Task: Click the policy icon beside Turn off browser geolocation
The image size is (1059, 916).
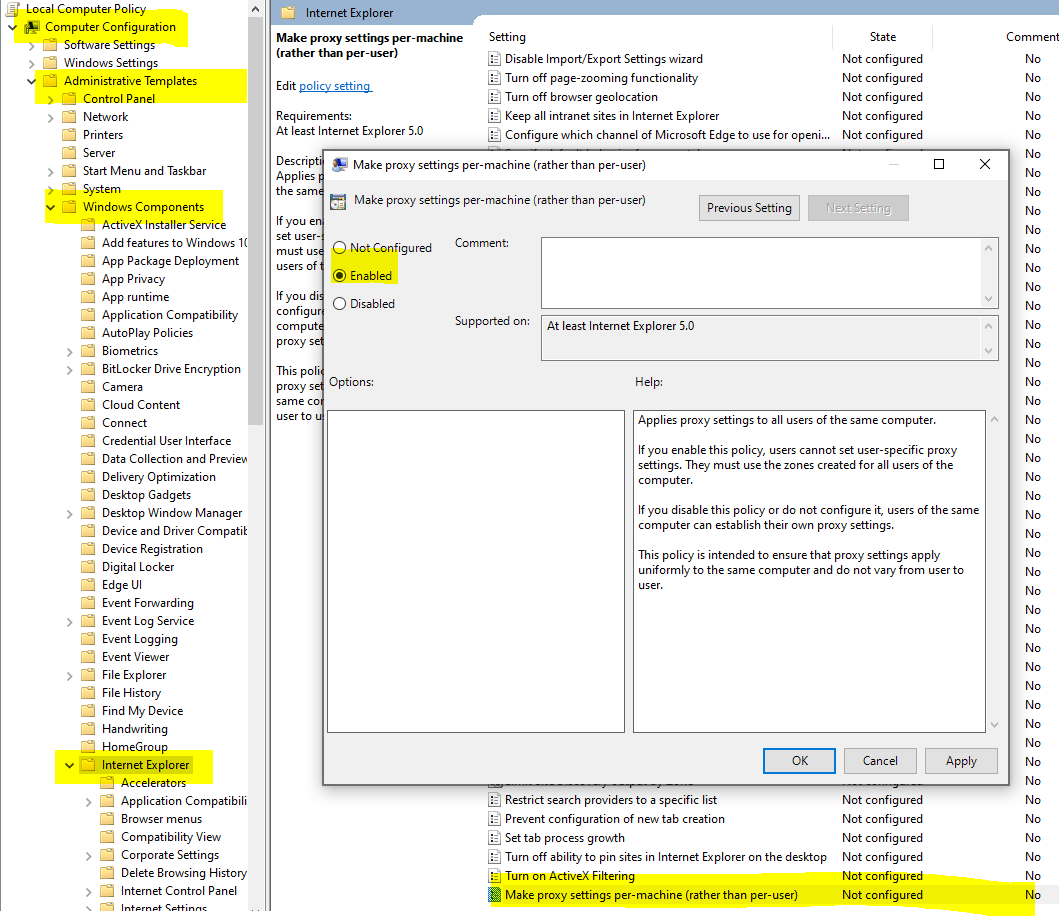Action: pyautogui.click(x=494, y=97)
